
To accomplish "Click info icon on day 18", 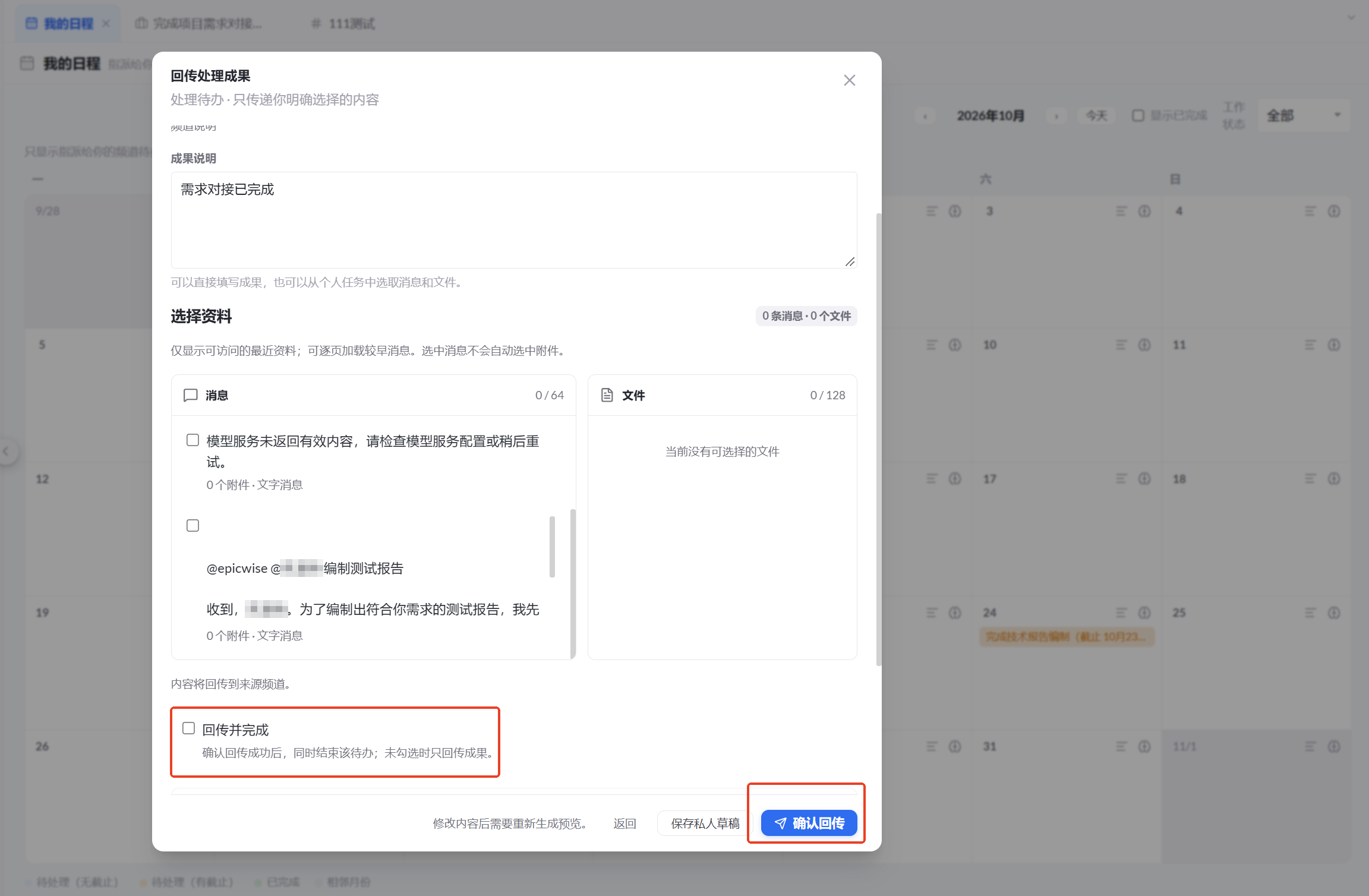I will tap(1334, 478).
